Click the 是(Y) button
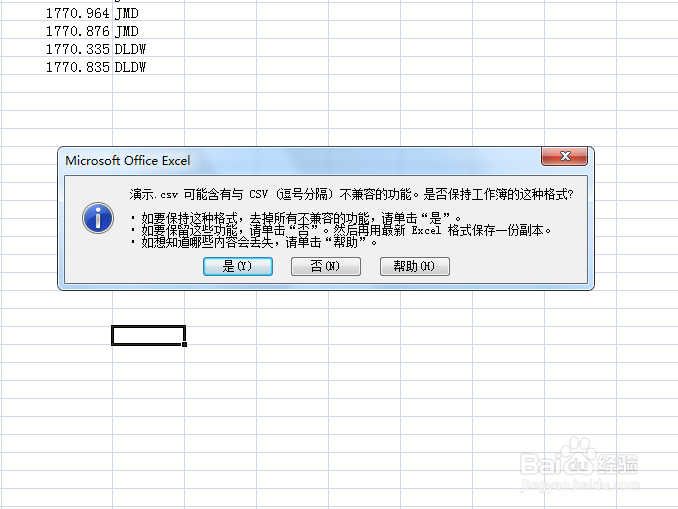 [238, 266]
